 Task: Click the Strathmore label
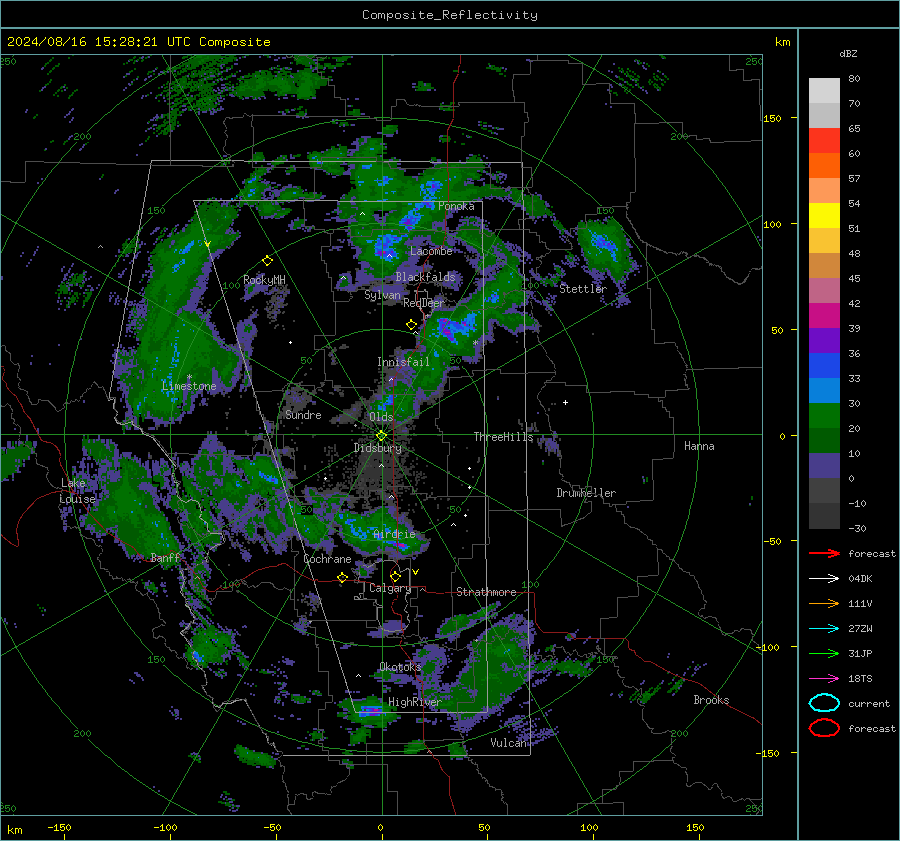(486, 592)
